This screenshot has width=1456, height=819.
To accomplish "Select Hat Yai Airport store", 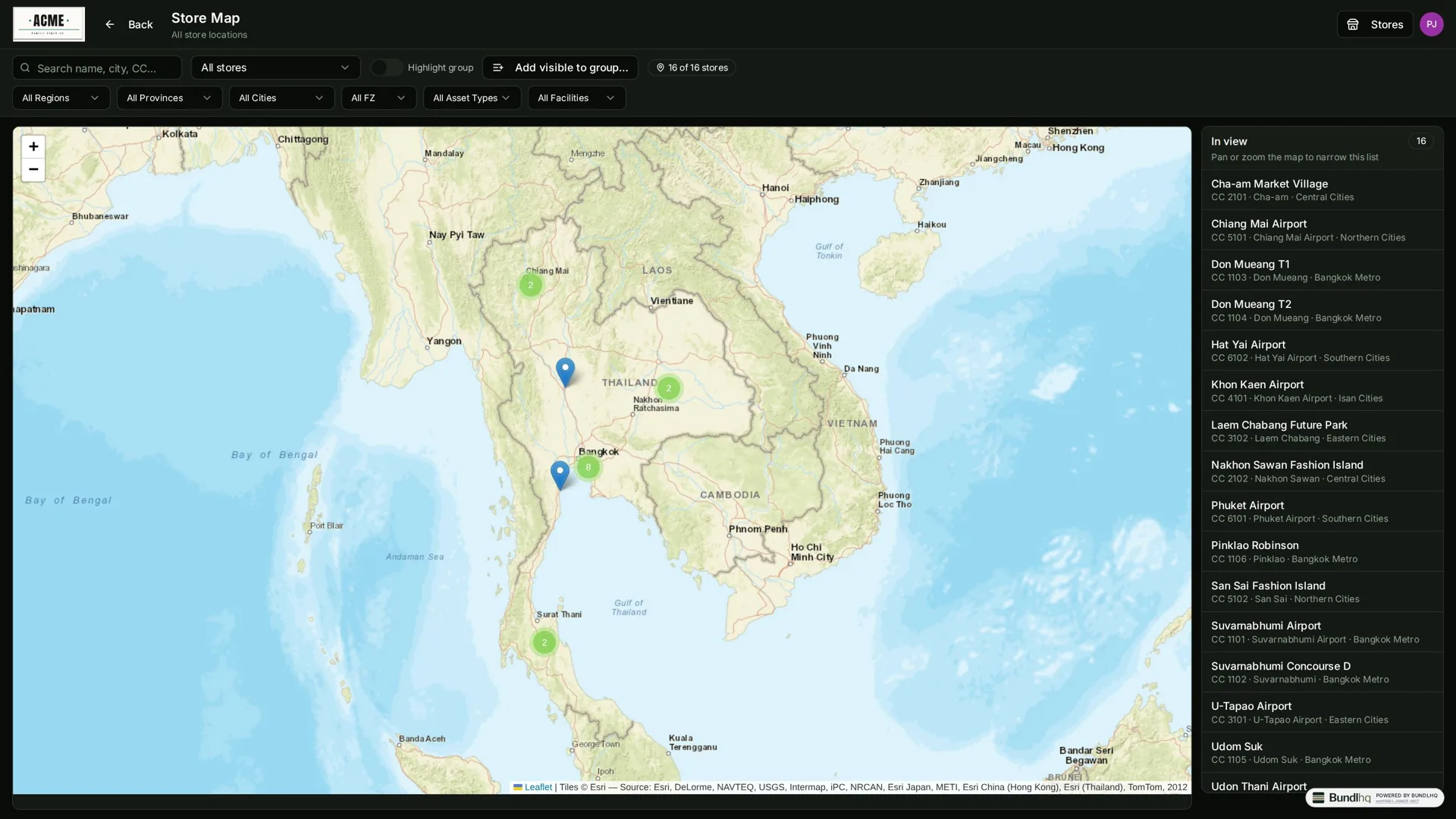I will (1322, 350).
